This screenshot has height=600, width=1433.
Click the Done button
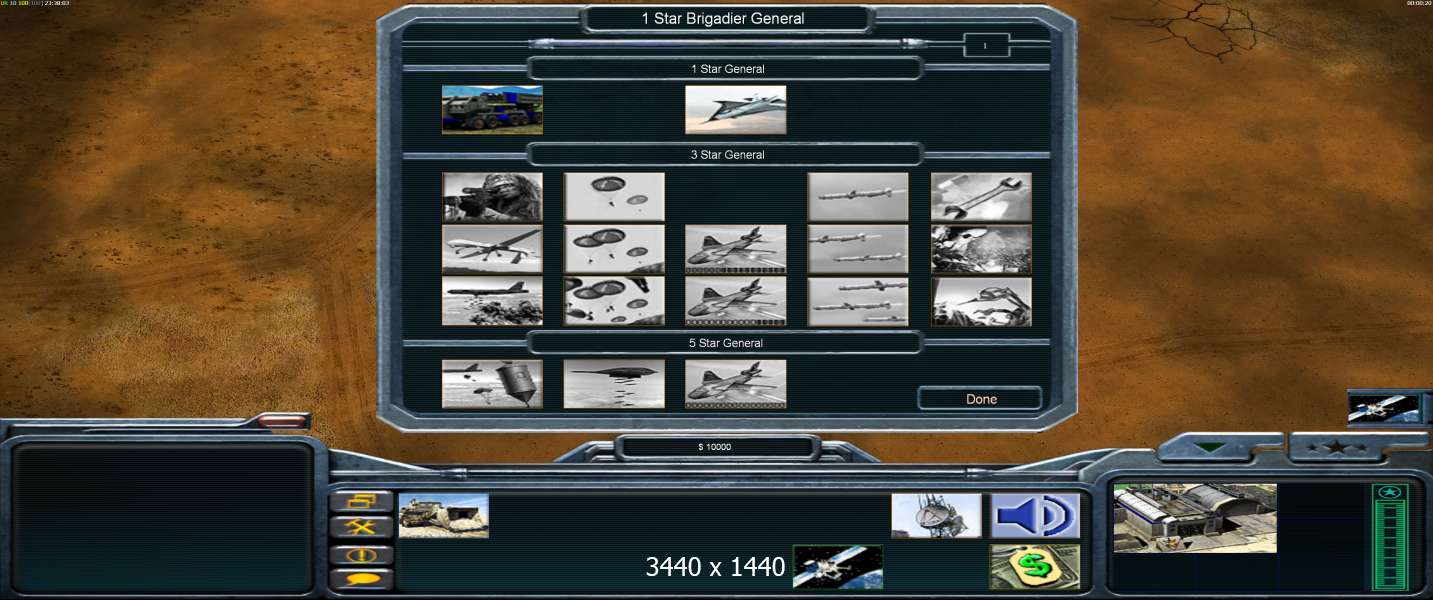[x=980, y=399]
